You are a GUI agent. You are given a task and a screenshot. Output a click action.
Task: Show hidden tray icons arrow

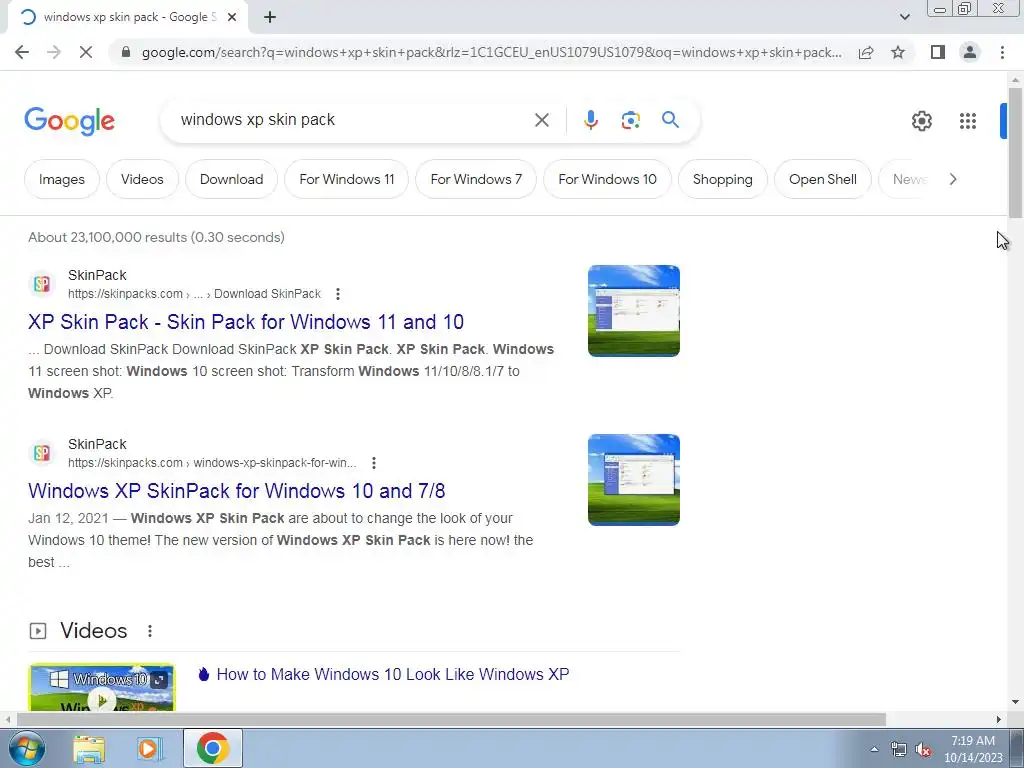click(874, 749)
